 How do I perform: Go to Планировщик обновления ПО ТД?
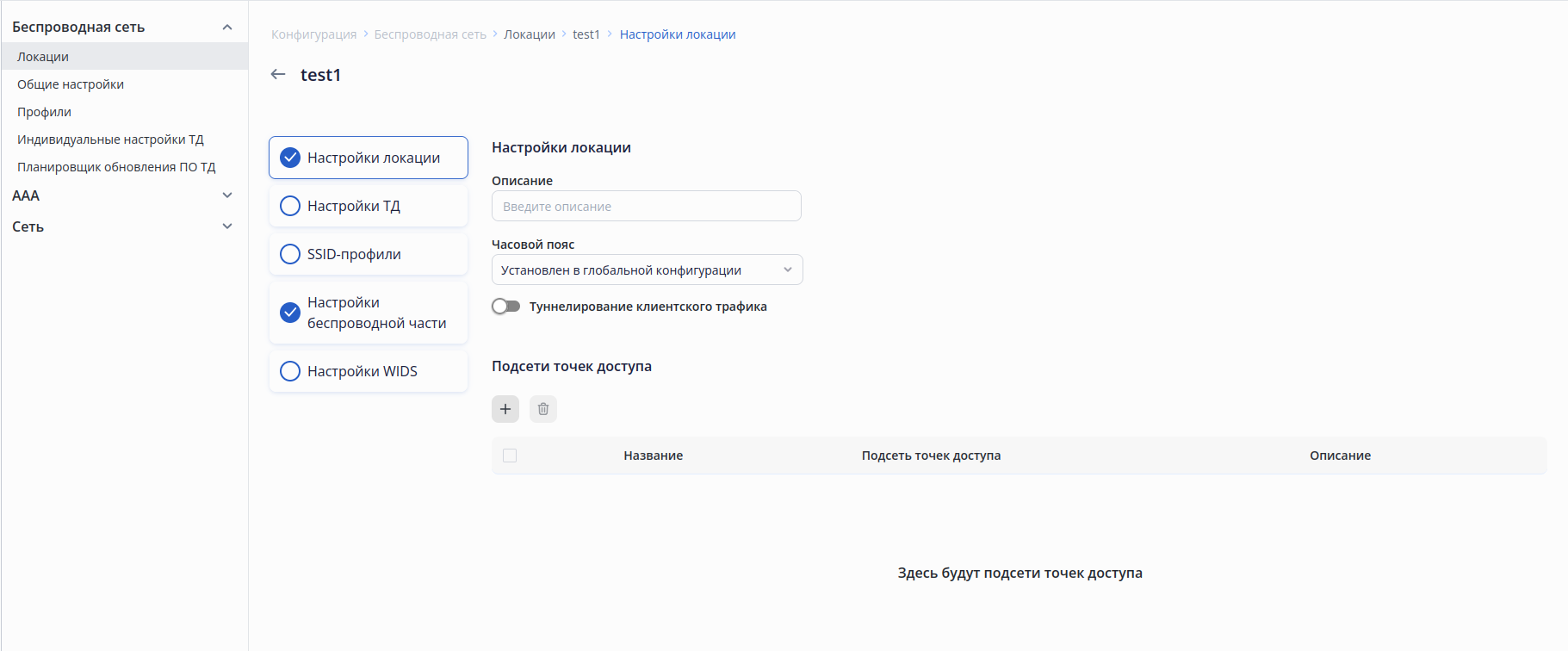pos(116,167)
